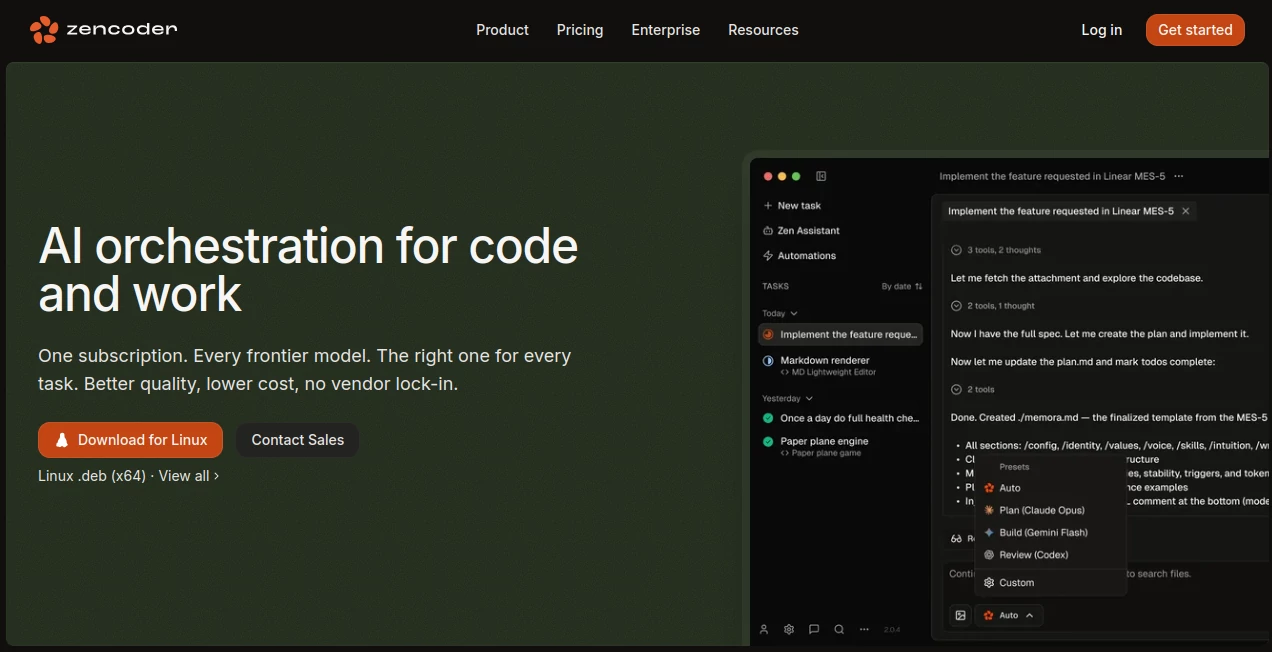Open the Pricing page
Viewport: 1272px width, 652px height.
tap(580, 30)
